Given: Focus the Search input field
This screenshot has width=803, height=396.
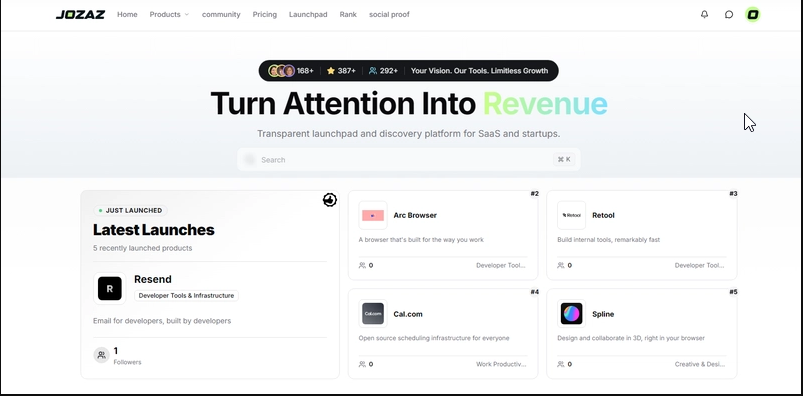Looking at the screenshot, I should (409, 160).
